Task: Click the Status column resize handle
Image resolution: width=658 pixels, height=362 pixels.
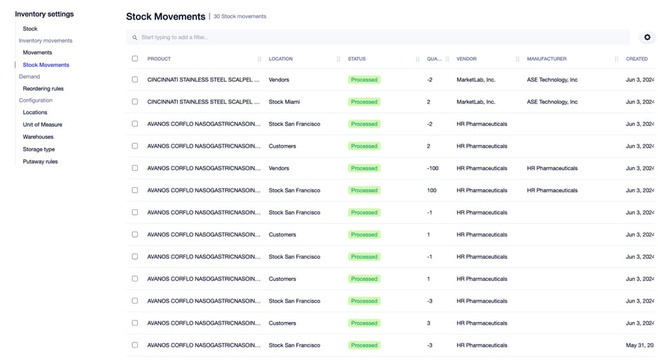Action: point(417,59)
